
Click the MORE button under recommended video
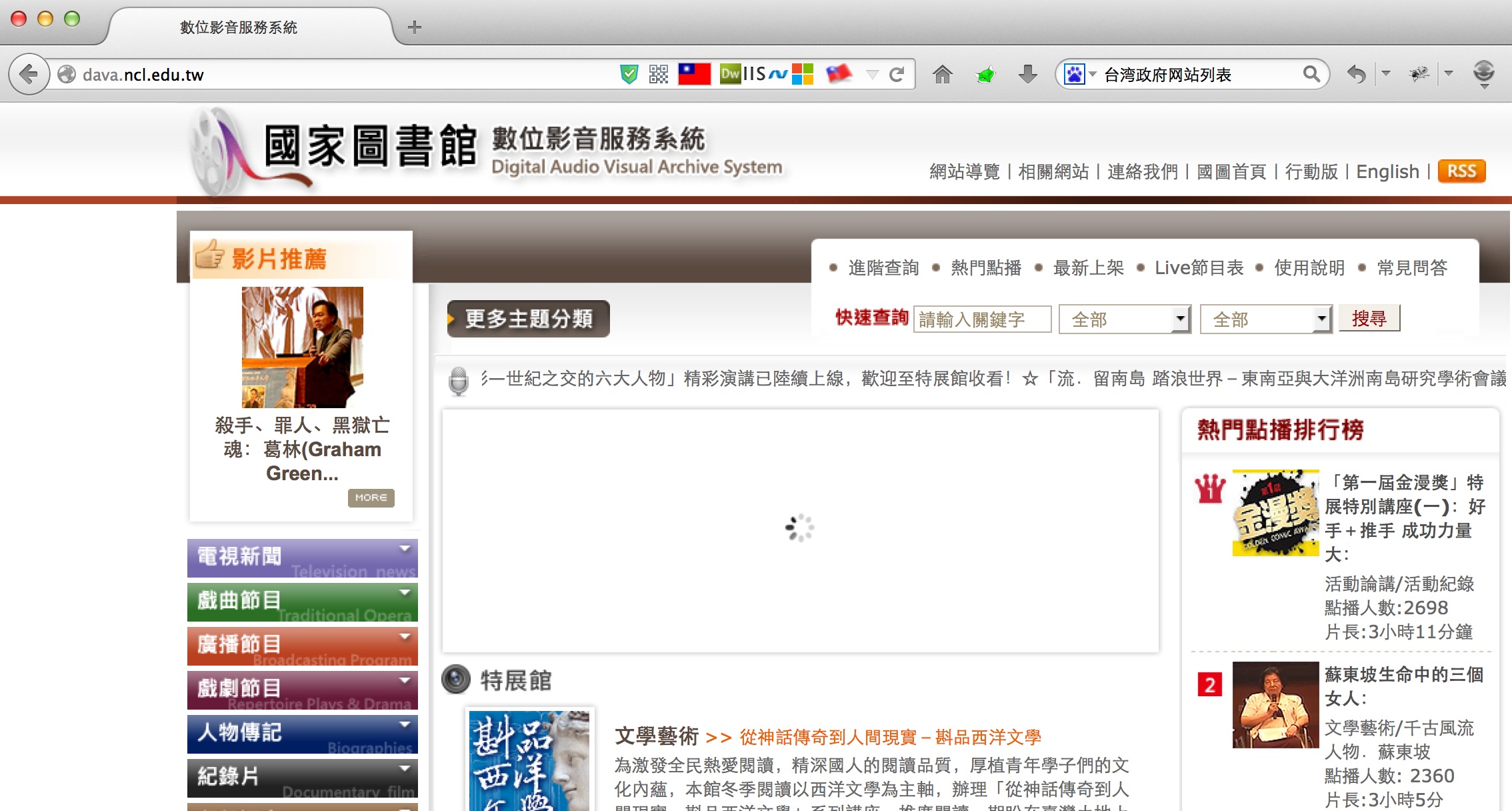click(x=371, y=498)
